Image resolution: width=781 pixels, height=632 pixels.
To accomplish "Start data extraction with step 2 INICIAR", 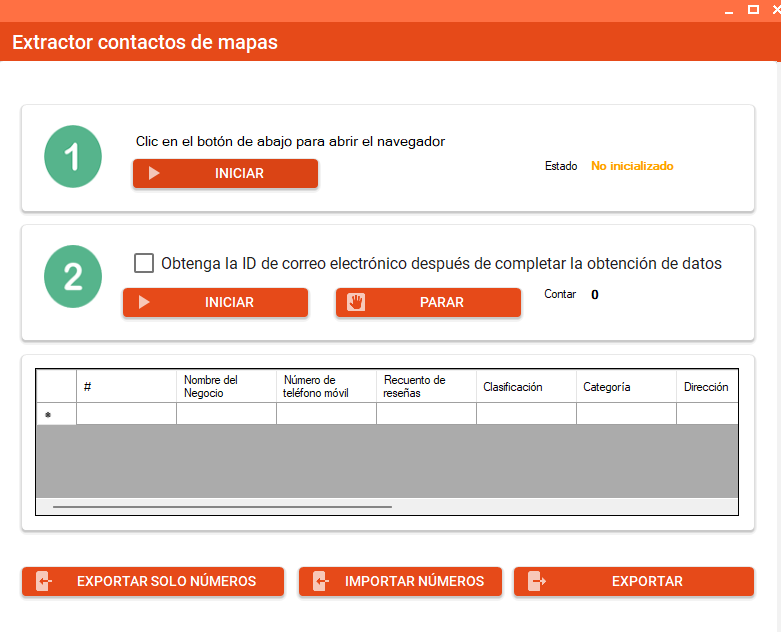I will (x=215, y=303).
